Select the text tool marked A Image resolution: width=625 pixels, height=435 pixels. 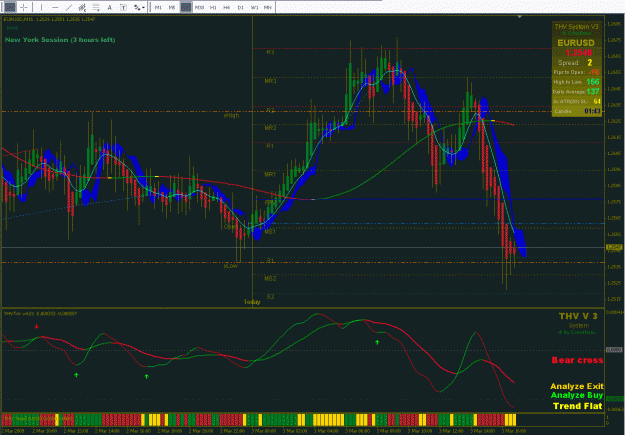pos(110,7)
